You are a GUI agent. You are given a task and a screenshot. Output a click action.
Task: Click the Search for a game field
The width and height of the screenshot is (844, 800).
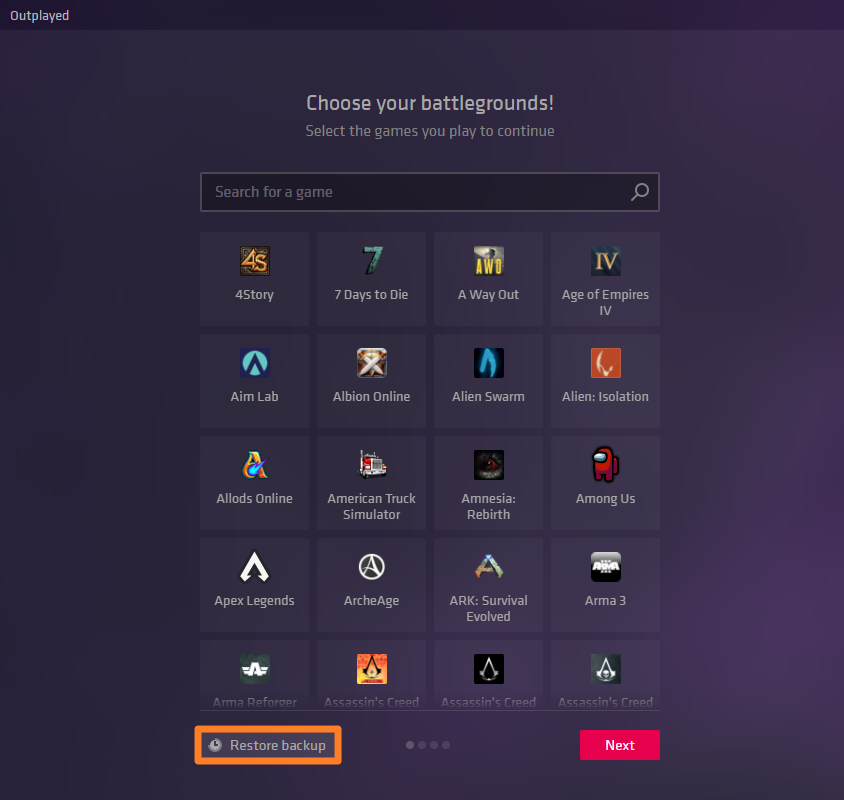[x=430, y=192]
